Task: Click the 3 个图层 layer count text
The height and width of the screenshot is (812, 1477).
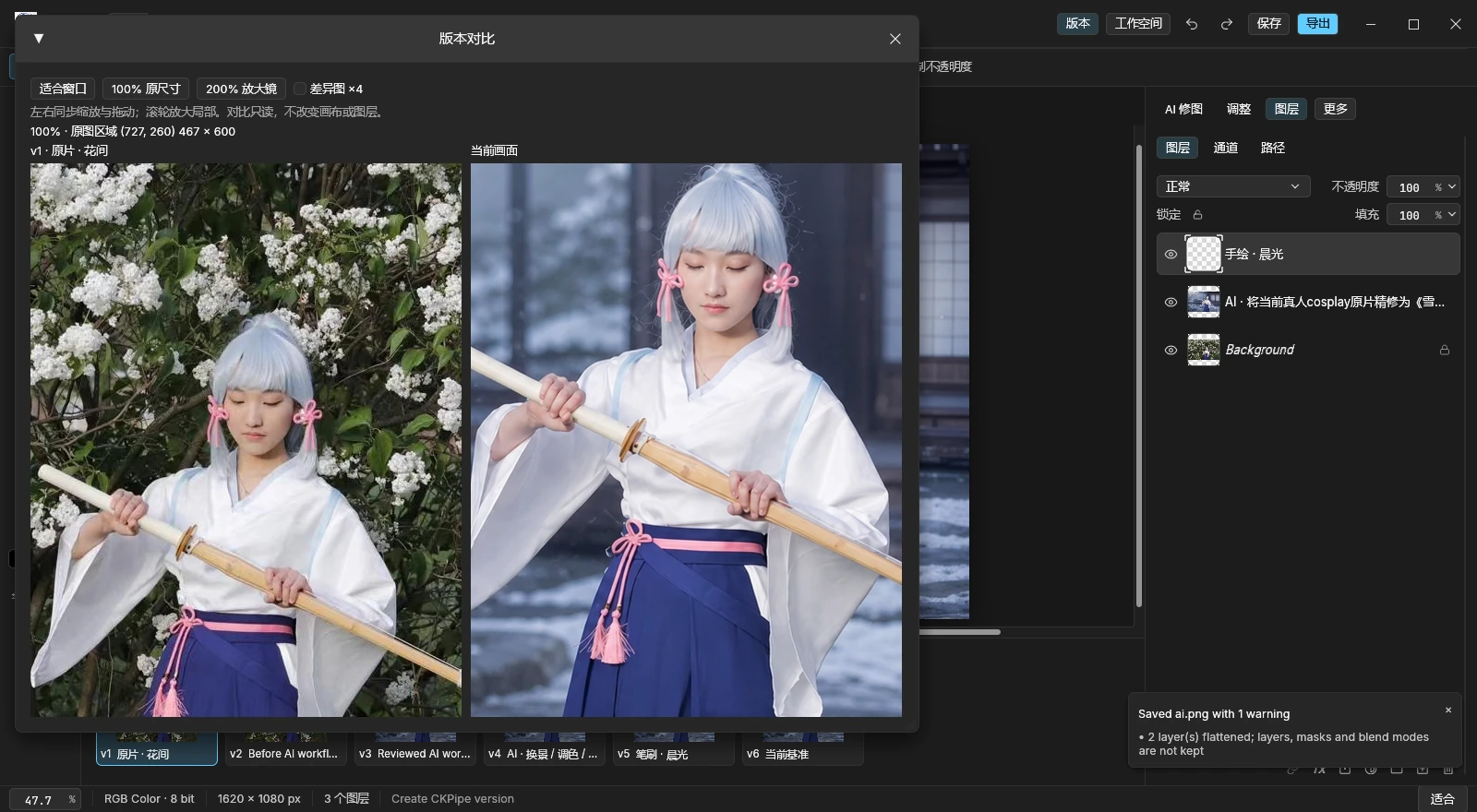Action: tap(346, 799)
